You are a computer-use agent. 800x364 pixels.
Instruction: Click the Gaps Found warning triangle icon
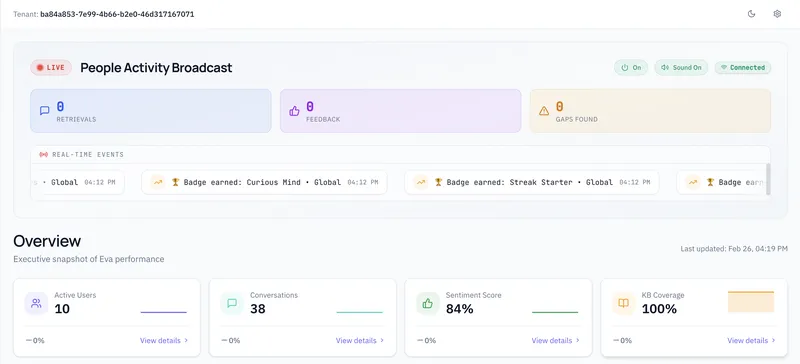(544, 110)
